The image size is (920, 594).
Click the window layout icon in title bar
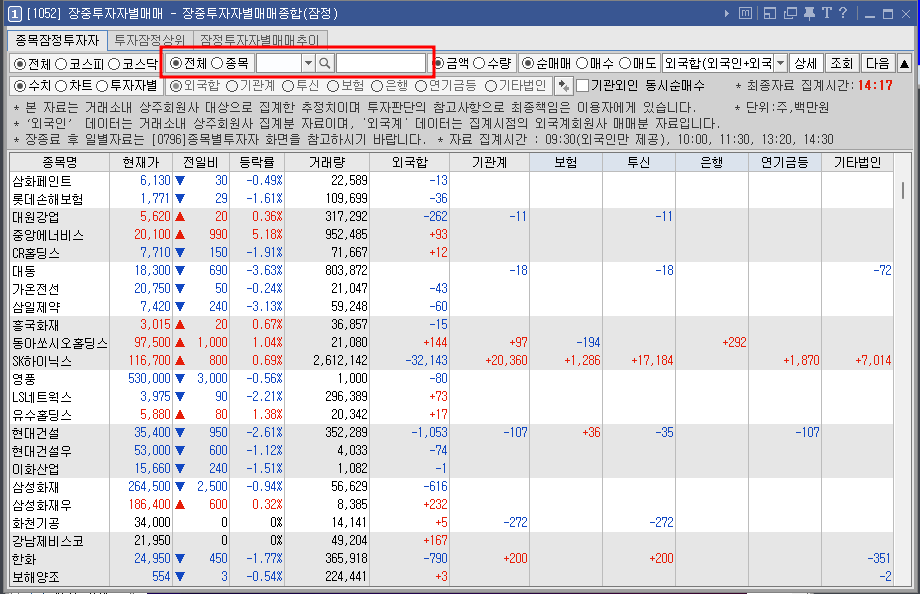tap(770, 13)
